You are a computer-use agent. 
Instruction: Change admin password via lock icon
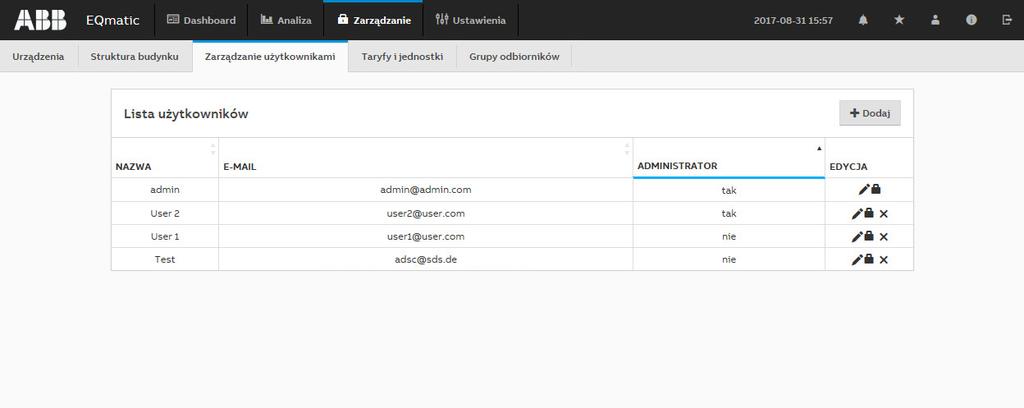(876, 189)
